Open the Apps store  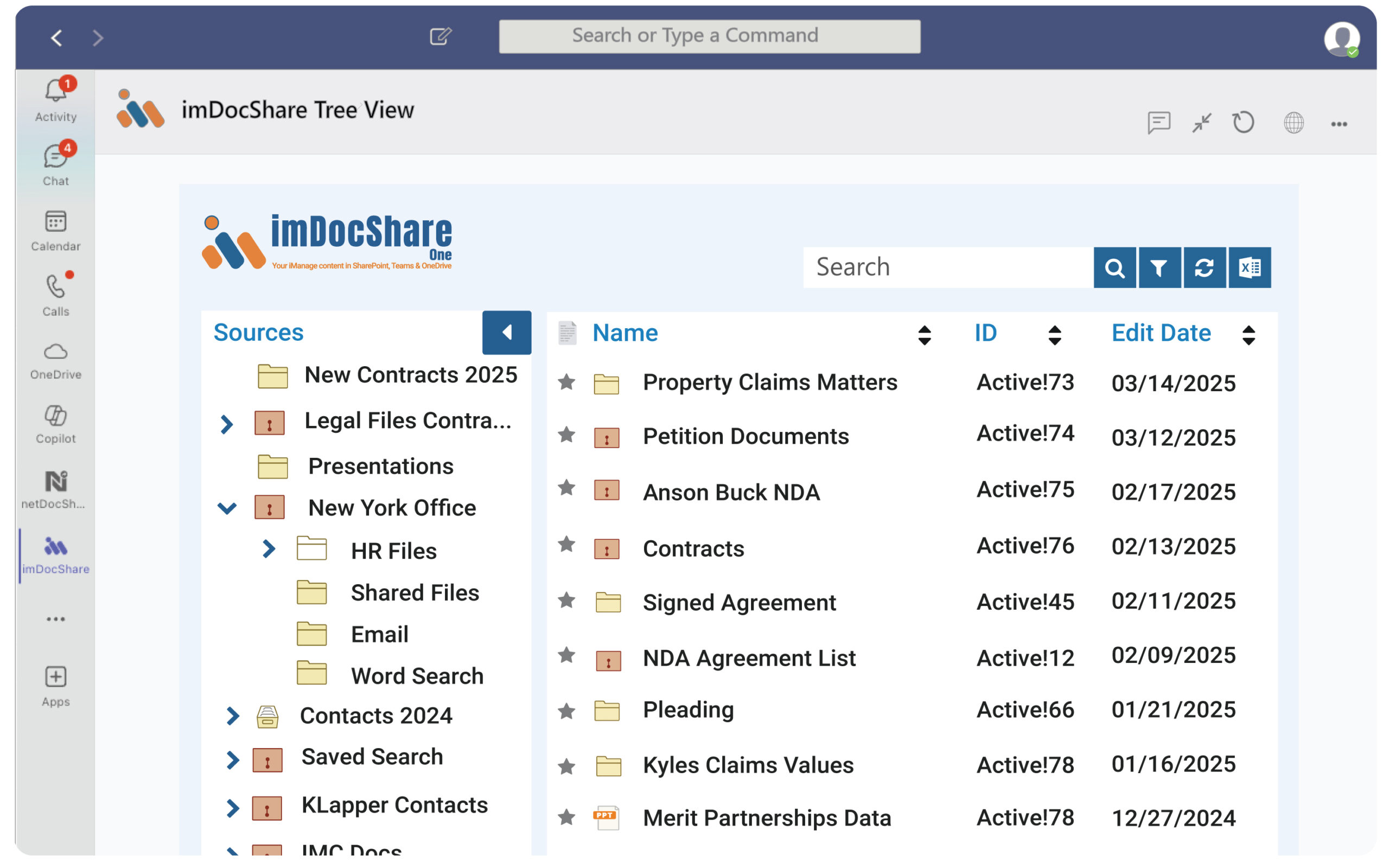pos(56,686)
